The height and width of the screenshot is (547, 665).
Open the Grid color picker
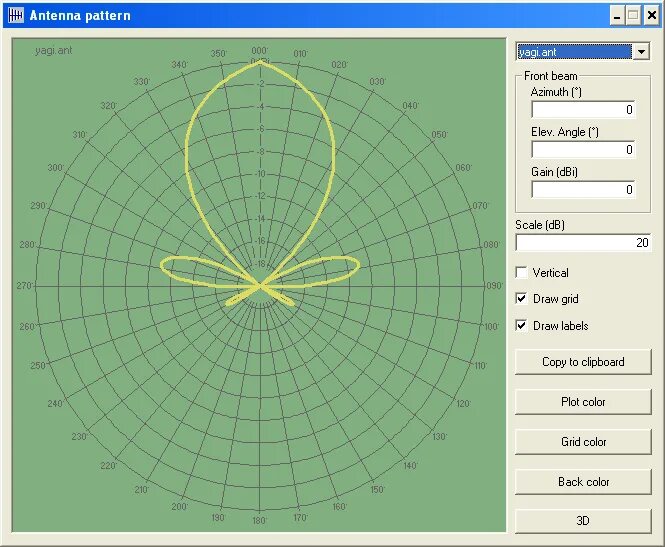(x=583, y=442)
